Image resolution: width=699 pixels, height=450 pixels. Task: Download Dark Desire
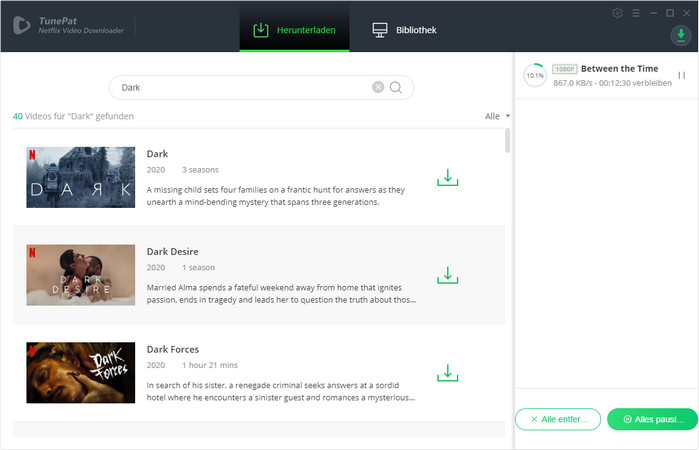coord(448,275)
